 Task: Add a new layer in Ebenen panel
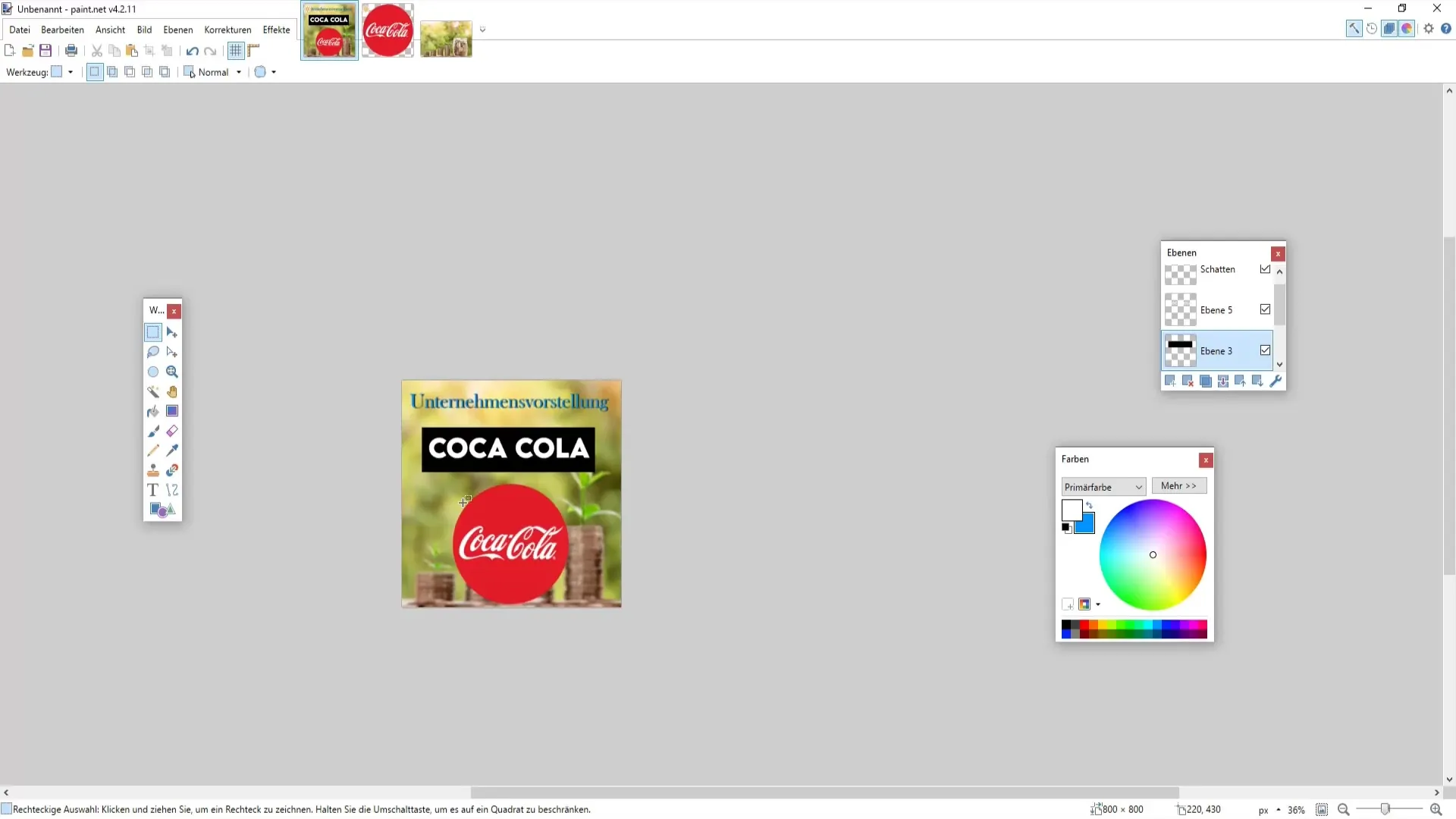1170,381
